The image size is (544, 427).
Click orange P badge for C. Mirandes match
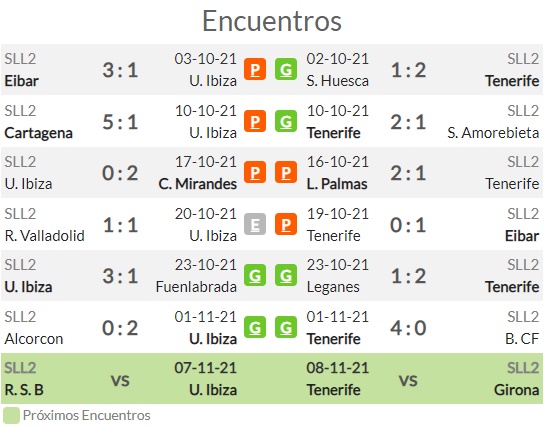pos(255,172)
